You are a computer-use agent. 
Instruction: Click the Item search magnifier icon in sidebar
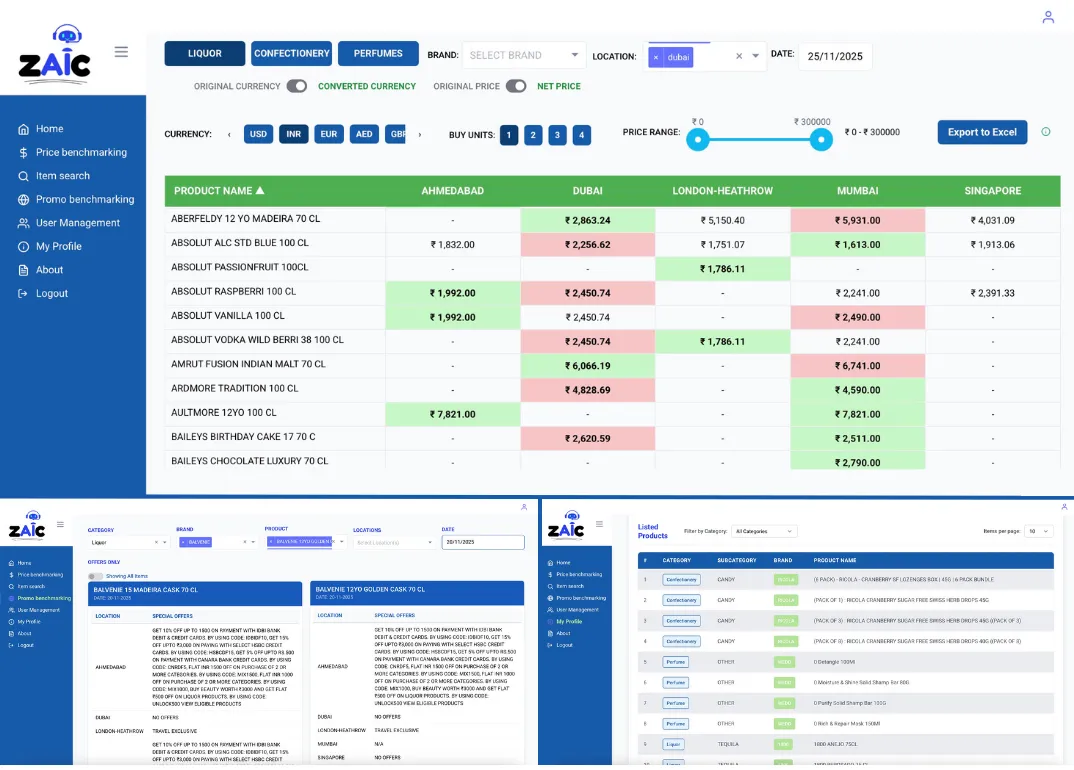(23, 176)
